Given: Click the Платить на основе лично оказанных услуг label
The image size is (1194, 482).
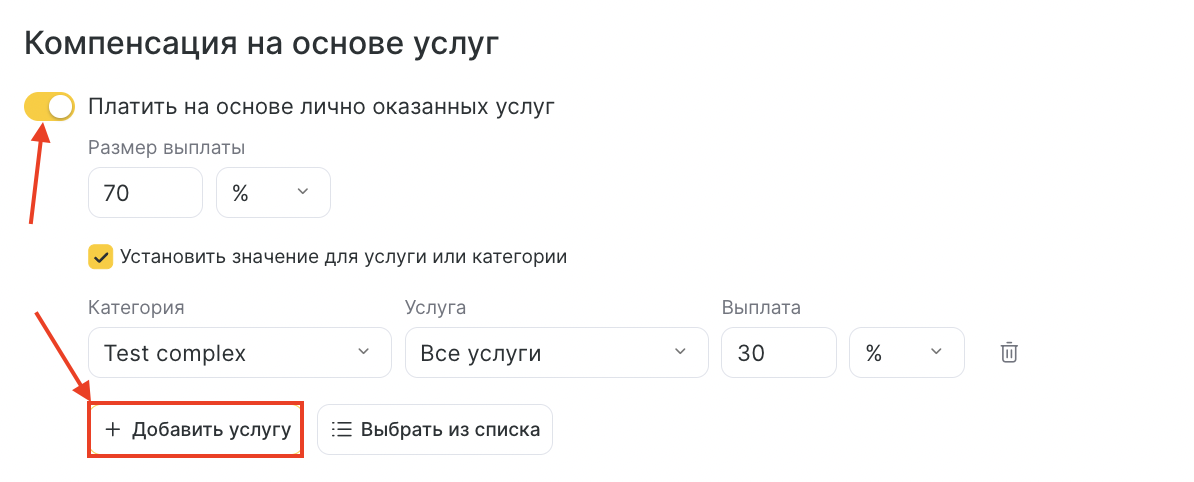Looking at the screenshot, I should pos(321,107).
